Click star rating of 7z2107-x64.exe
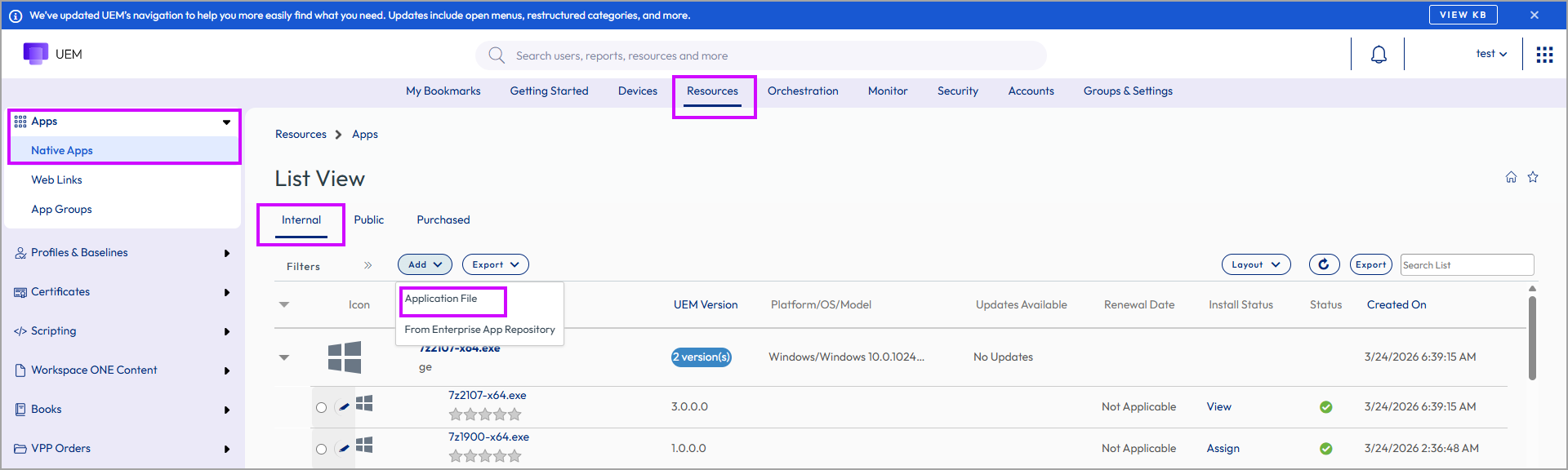The height and width of the screenshot is (470, 1568). 485,415
